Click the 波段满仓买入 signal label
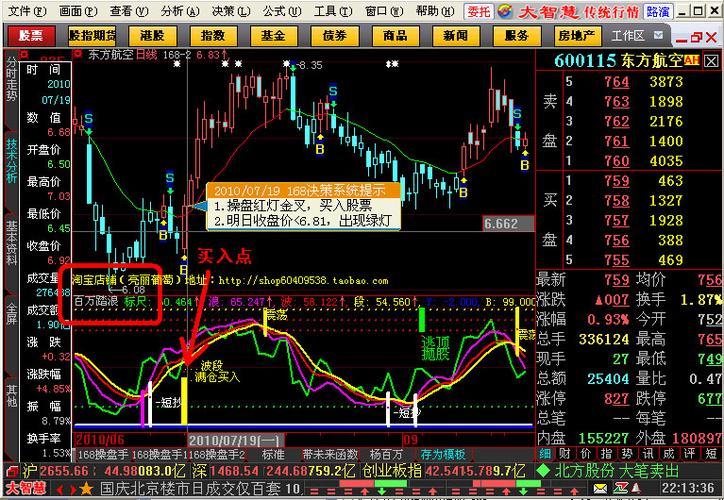Image resolution: width=724 pixels, height=500 pixels. click(x=218, y=371)
